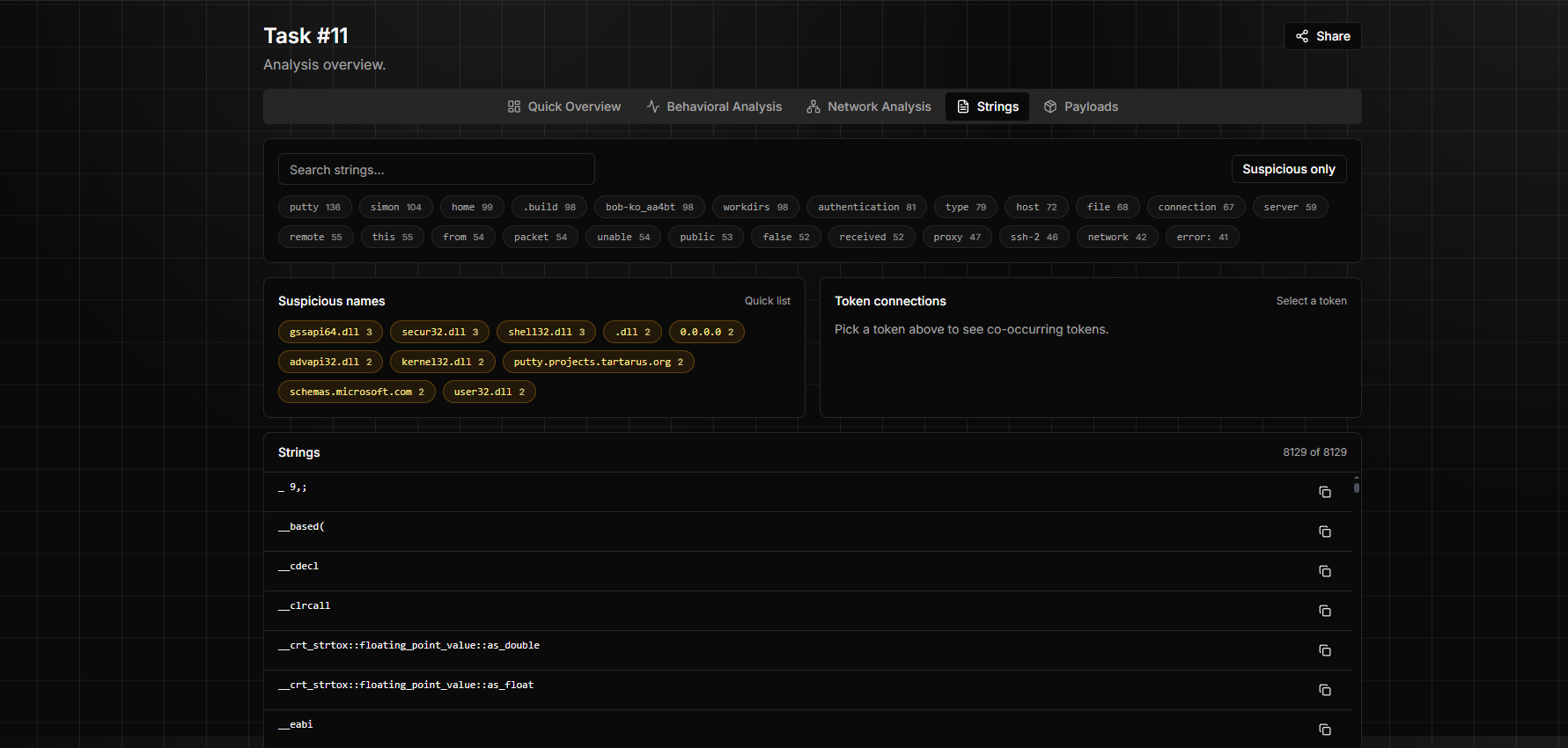Image resolution: width=1568 pixels, height=748 pixels.
Task: Select the 'packet 54' token chip
Action: pos(541,237)
